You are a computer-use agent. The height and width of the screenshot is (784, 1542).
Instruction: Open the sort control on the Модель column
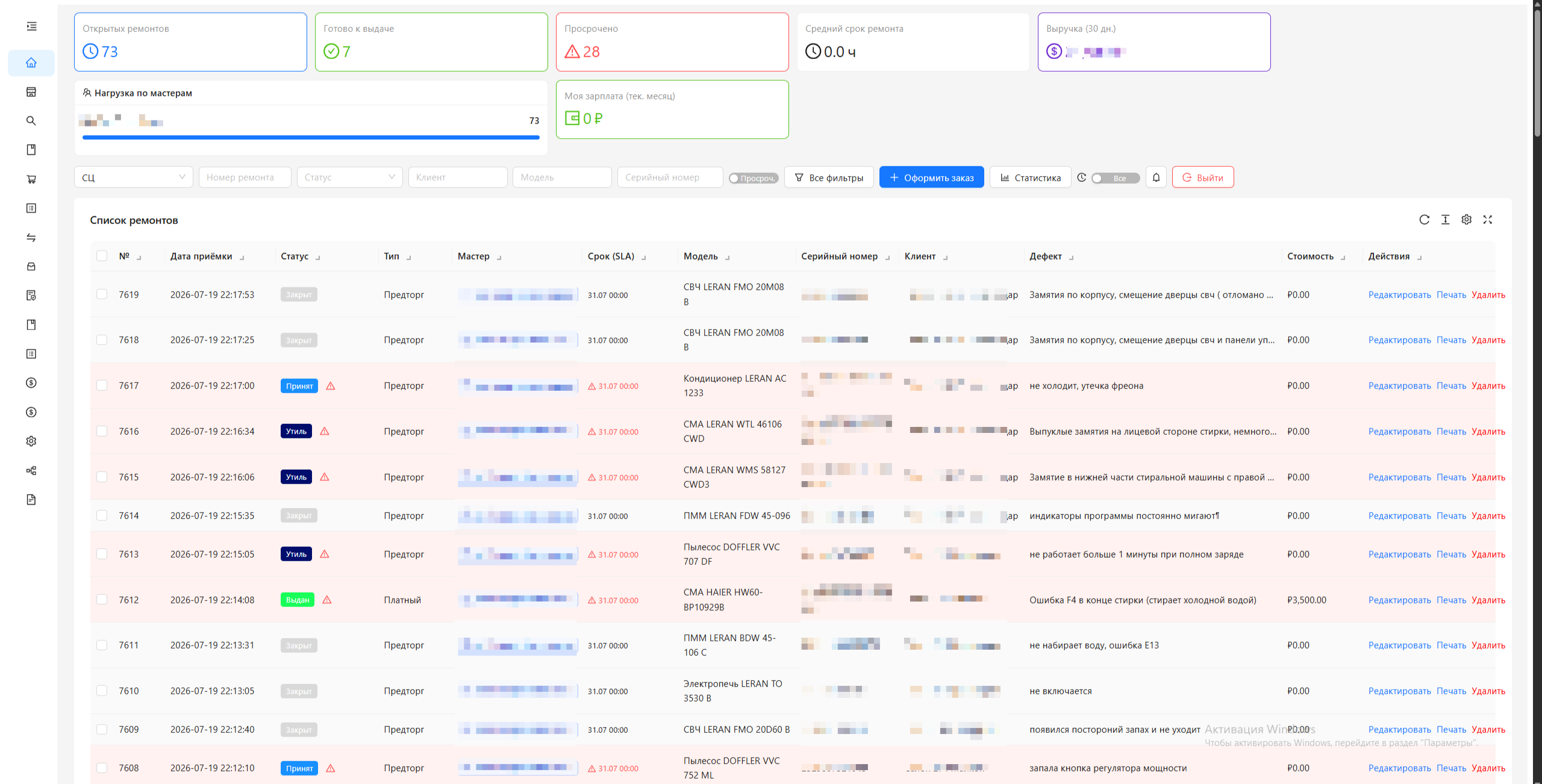(x=727, y=257)
